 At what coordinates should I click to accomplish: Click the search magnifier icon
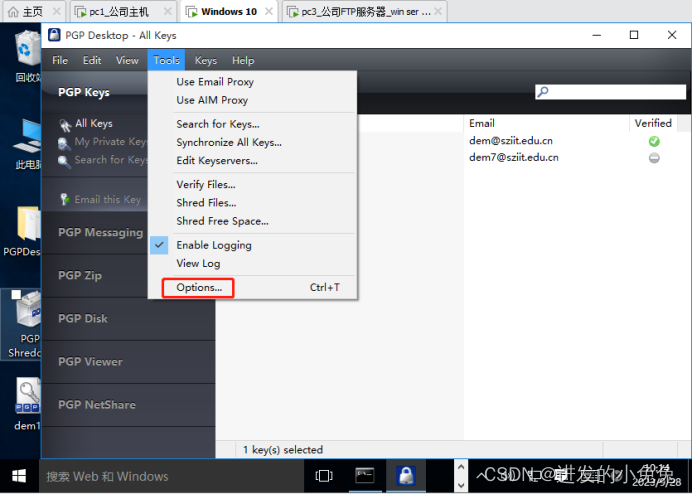pos(543,92)
